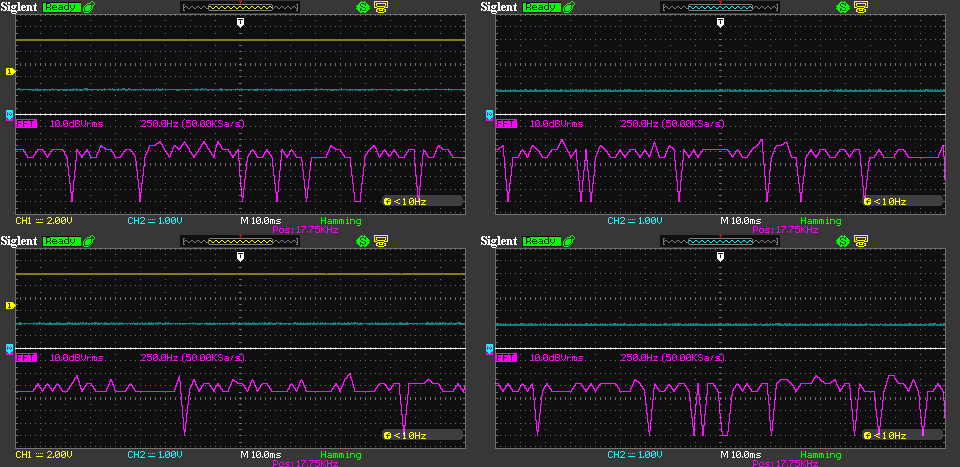This screenshot has height=467, width=960.
Task: Click the CH2 1.00V readout in top-left scope
Action: pyautogui.click(x=152, y=220)
